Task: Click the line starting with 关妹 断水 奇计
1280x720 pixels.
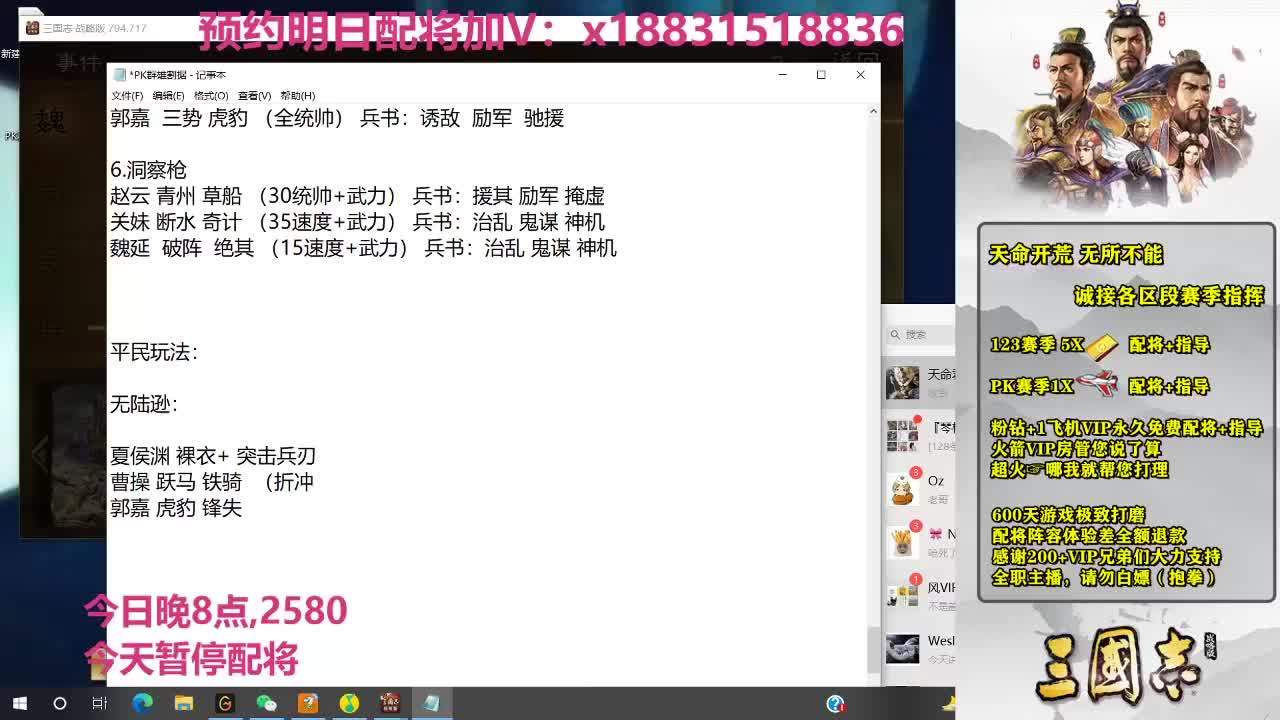Action: [357, 222]
